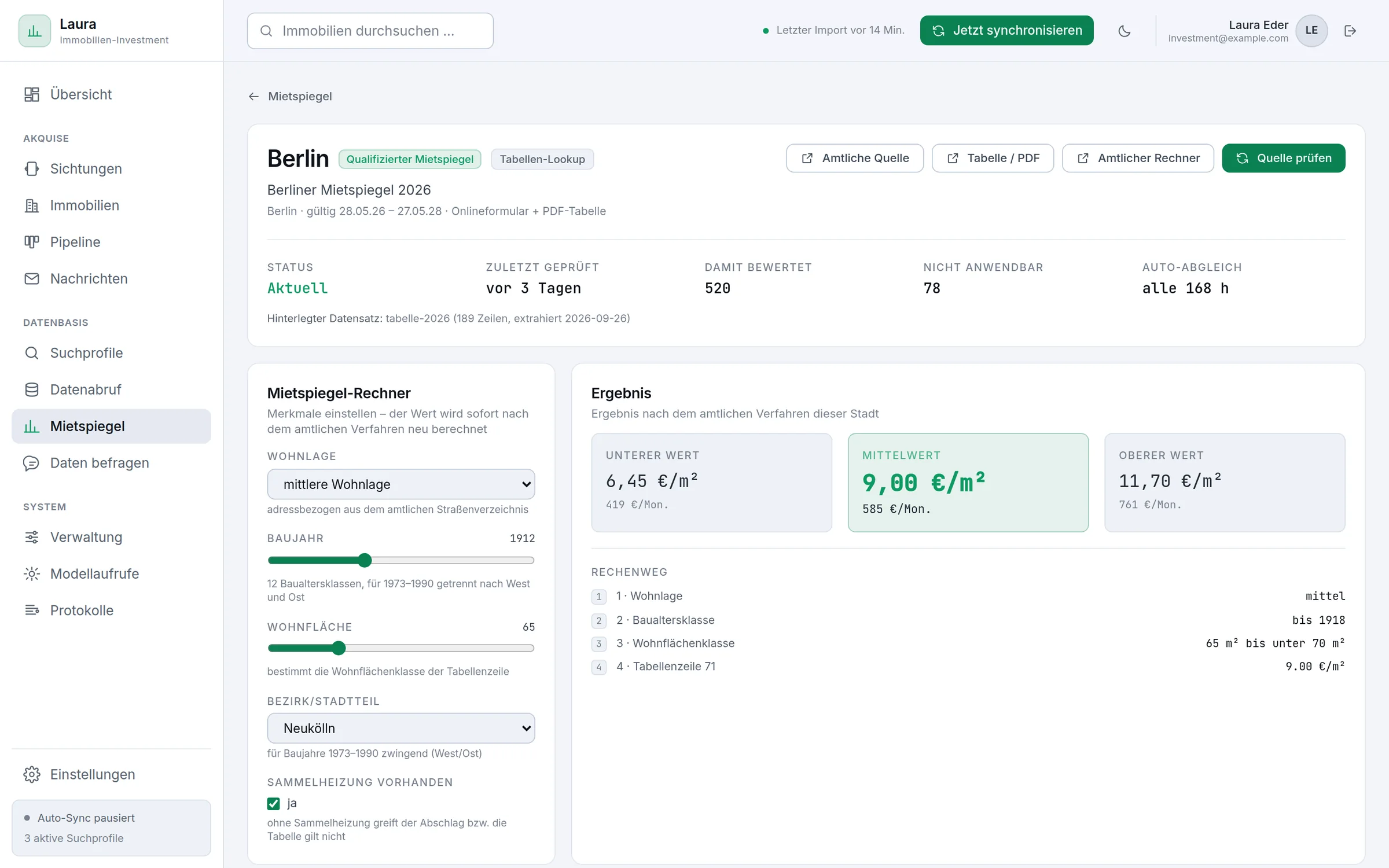
Task: Click the Übersicht dashboard icon
Action: pos(32,94)
